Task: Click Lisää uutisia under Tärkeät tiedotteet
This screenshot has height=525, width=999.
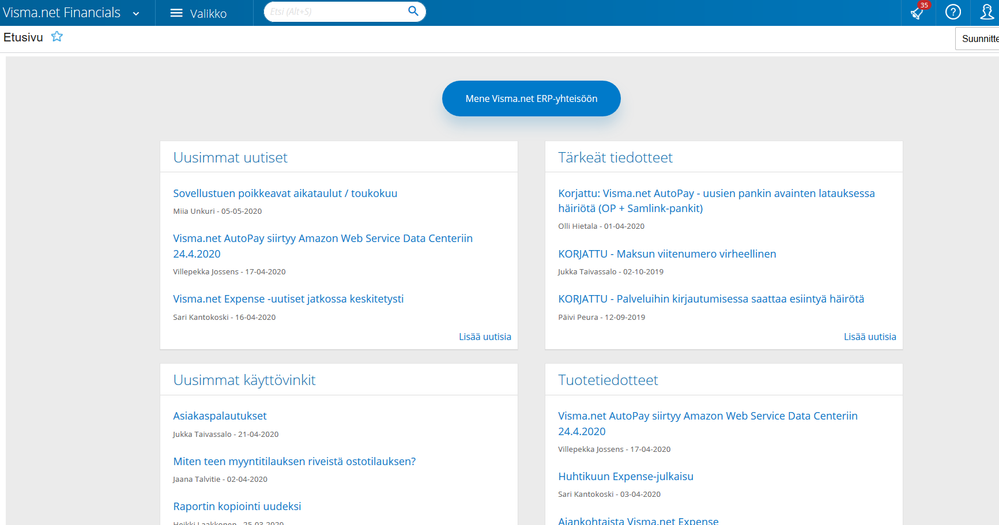Action: 870,336
